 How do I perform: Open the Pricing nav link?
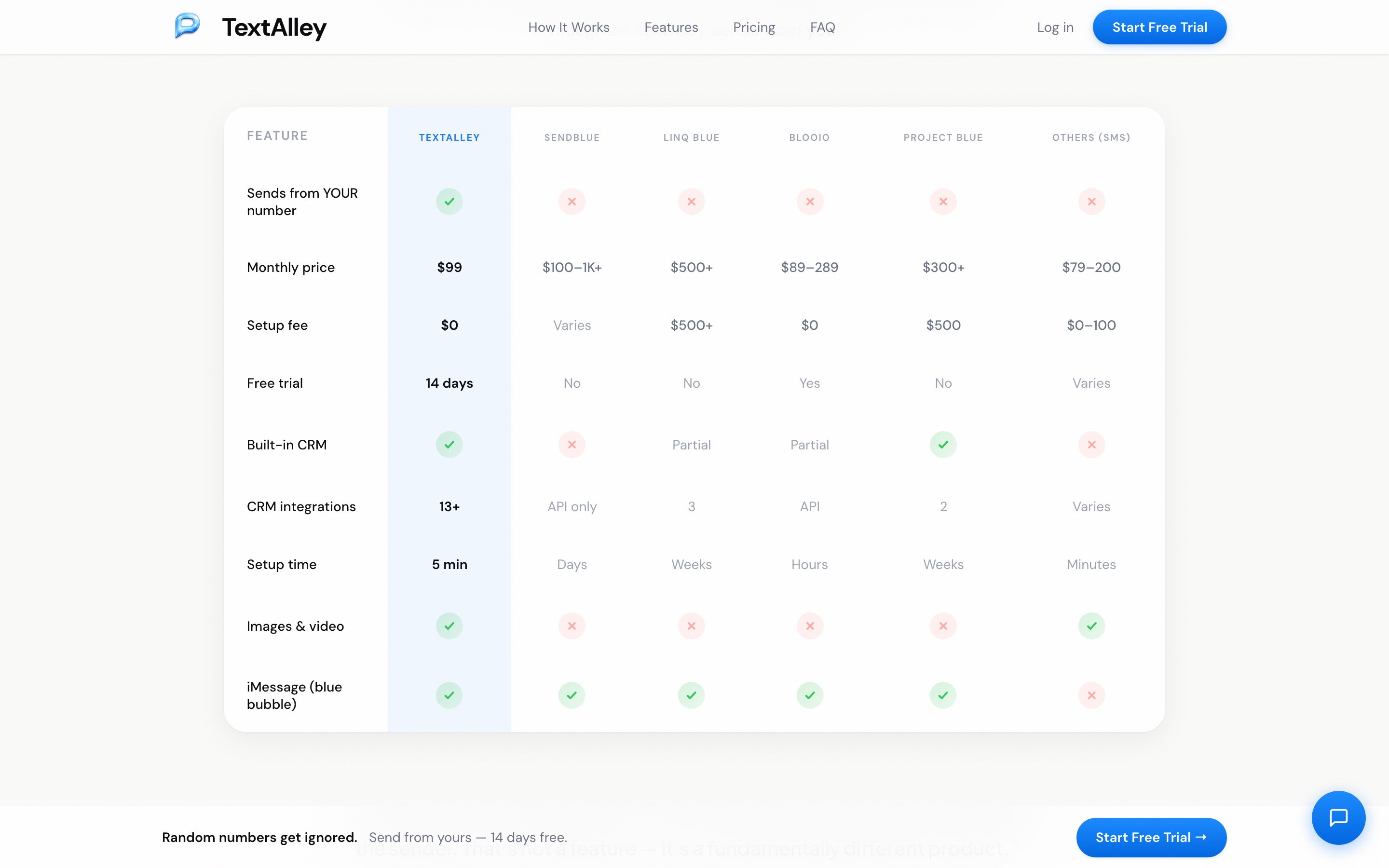(x=754, y=27)
